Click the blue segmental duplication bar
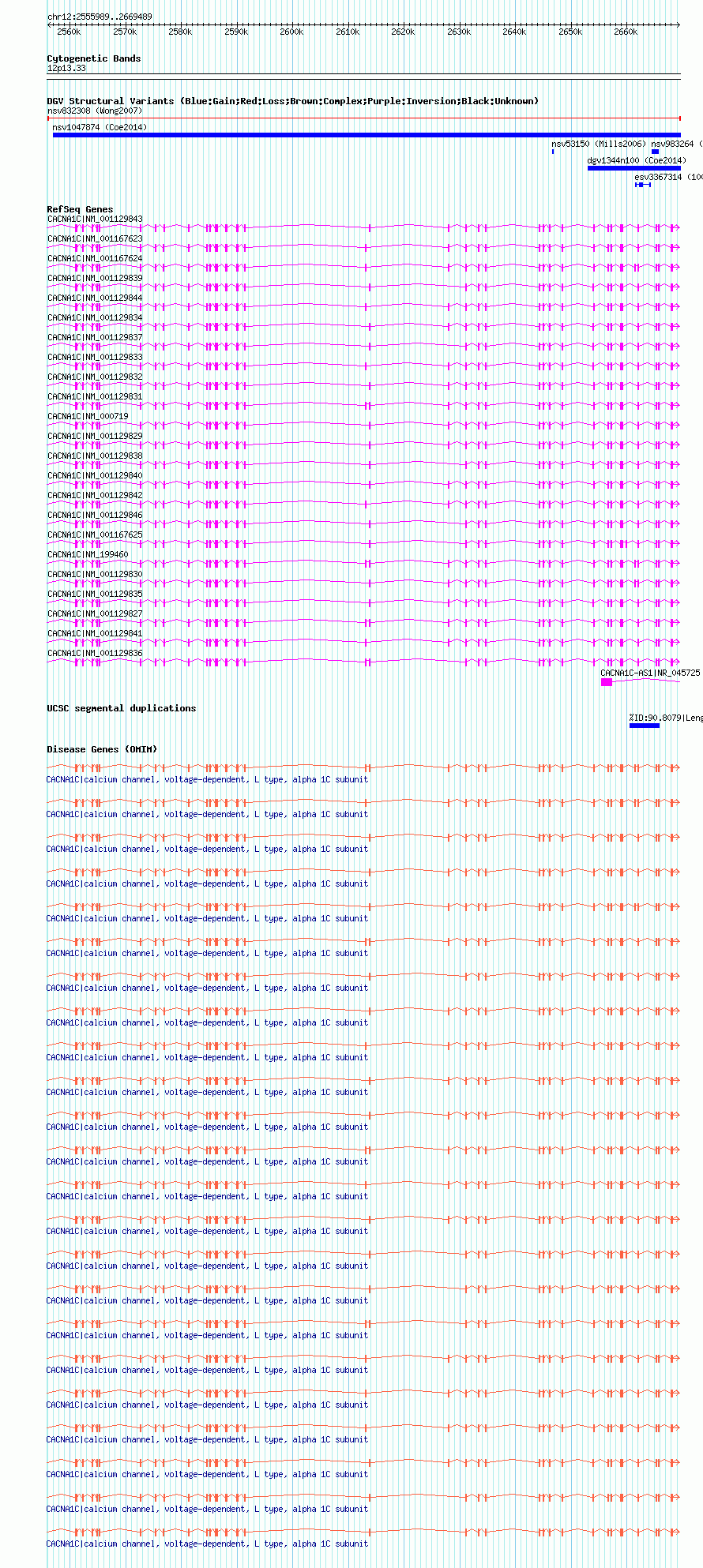 point(645,726)
